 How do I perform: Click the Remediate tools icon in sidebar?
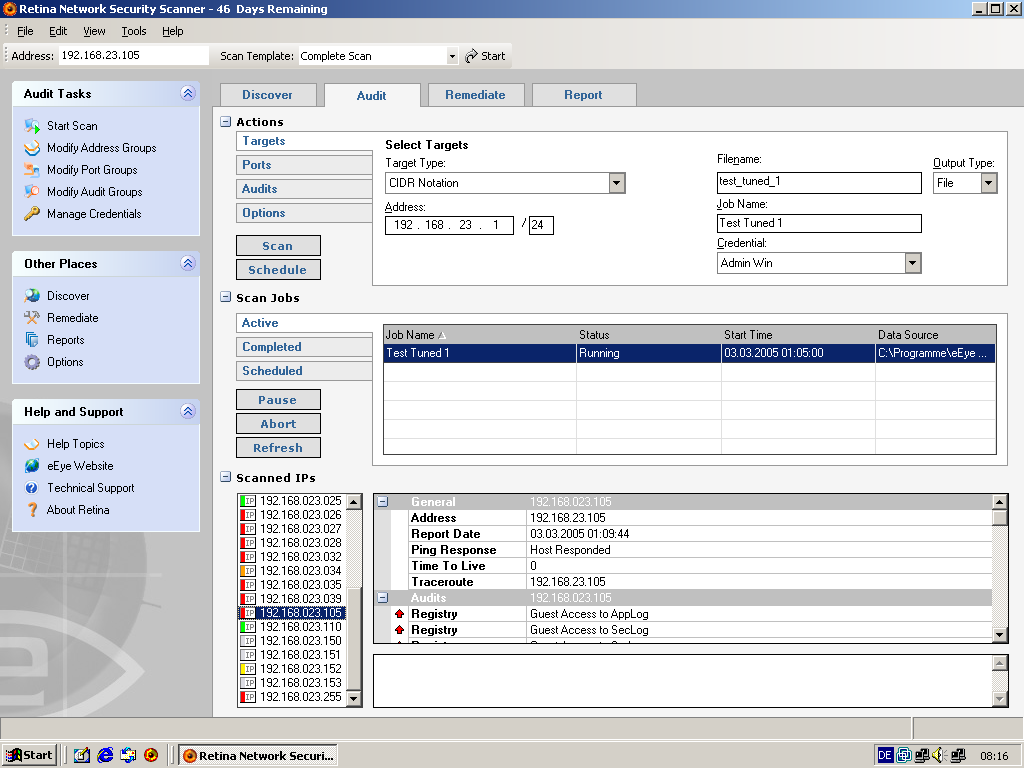[32, 318]
